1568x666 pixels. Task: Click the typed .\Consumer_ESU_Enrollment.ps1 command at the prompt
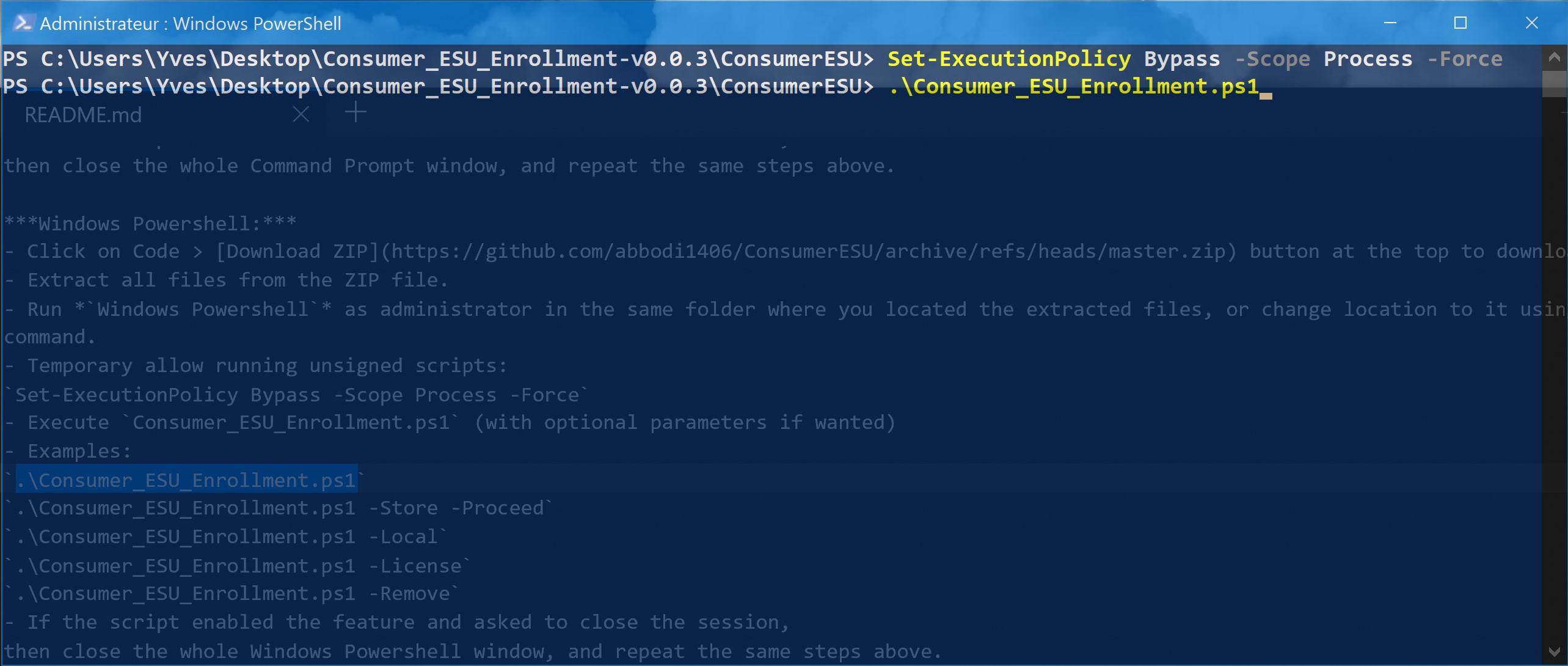tap(1073, 86)
